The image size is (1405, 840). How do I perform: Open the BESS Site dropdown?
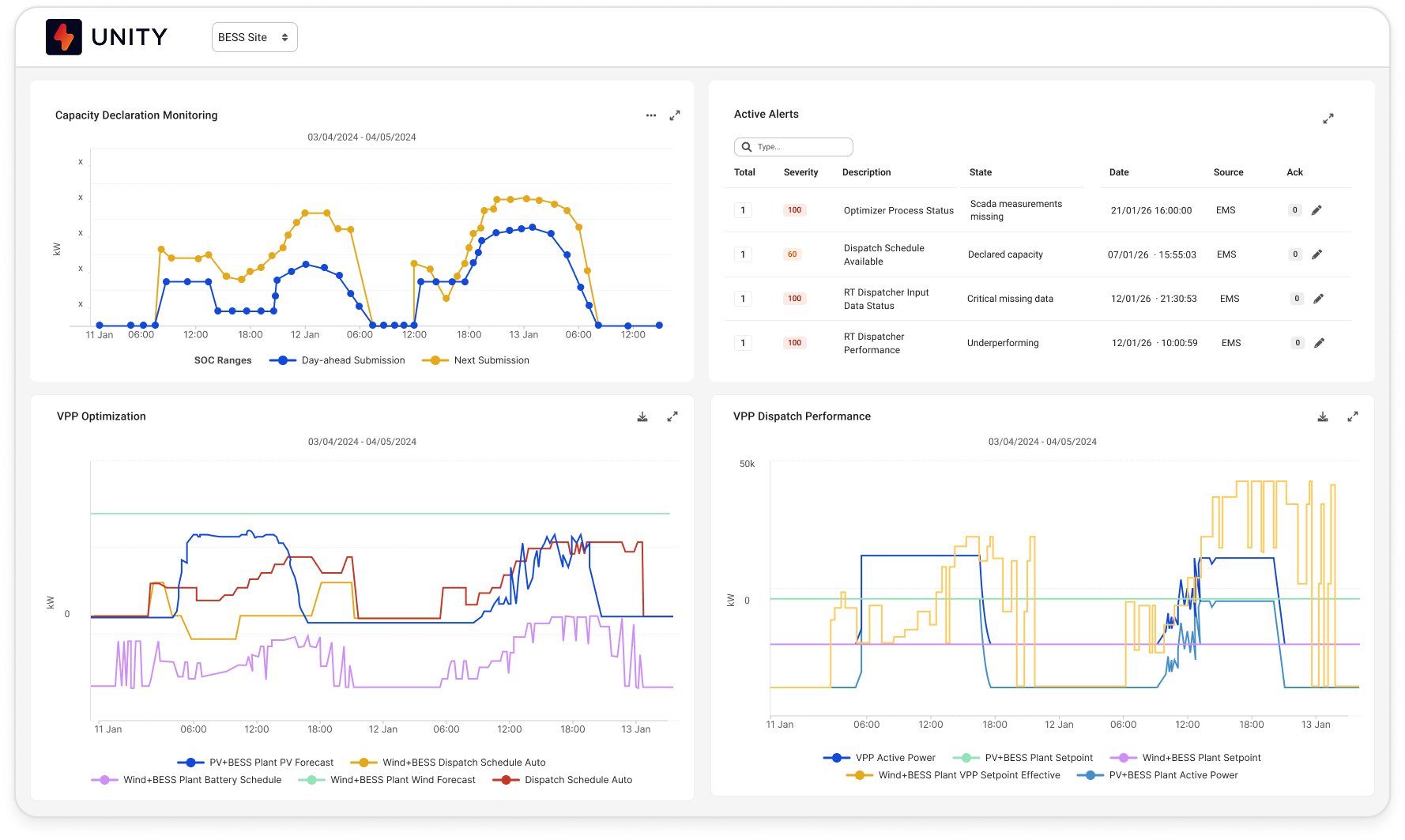coord(254,37)
